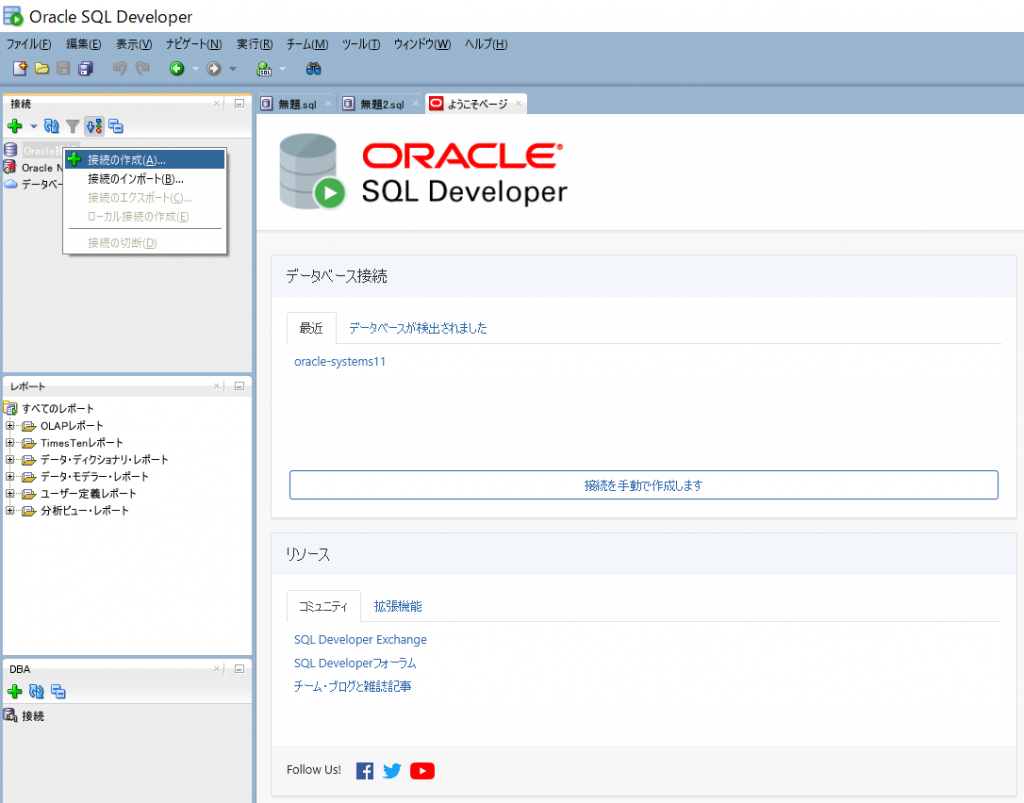The width and height of the screenshot is (1024, 803).
Task: Click Refresh icon in 接続 panel
Action: click(x=51, y=126)
